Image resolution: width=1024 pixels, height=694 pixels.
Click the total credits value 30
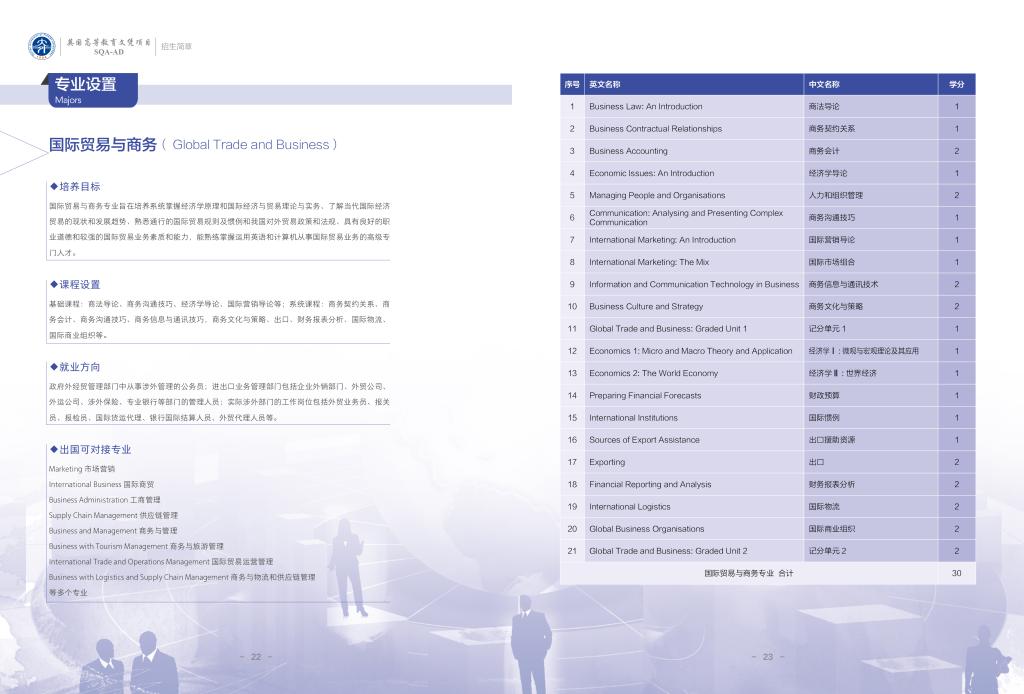tap(956, 573)
